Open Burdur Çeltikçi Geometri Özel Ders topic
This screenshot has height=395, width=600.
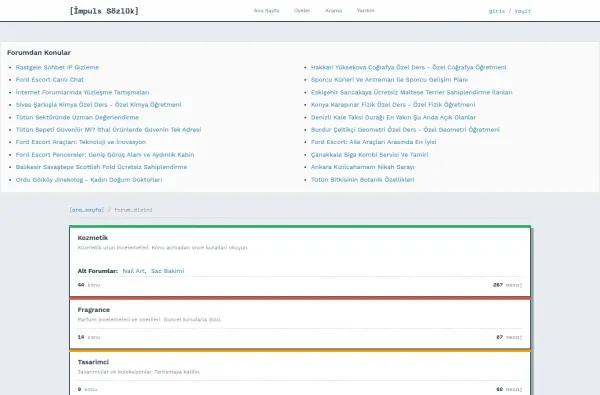(405, 130)
